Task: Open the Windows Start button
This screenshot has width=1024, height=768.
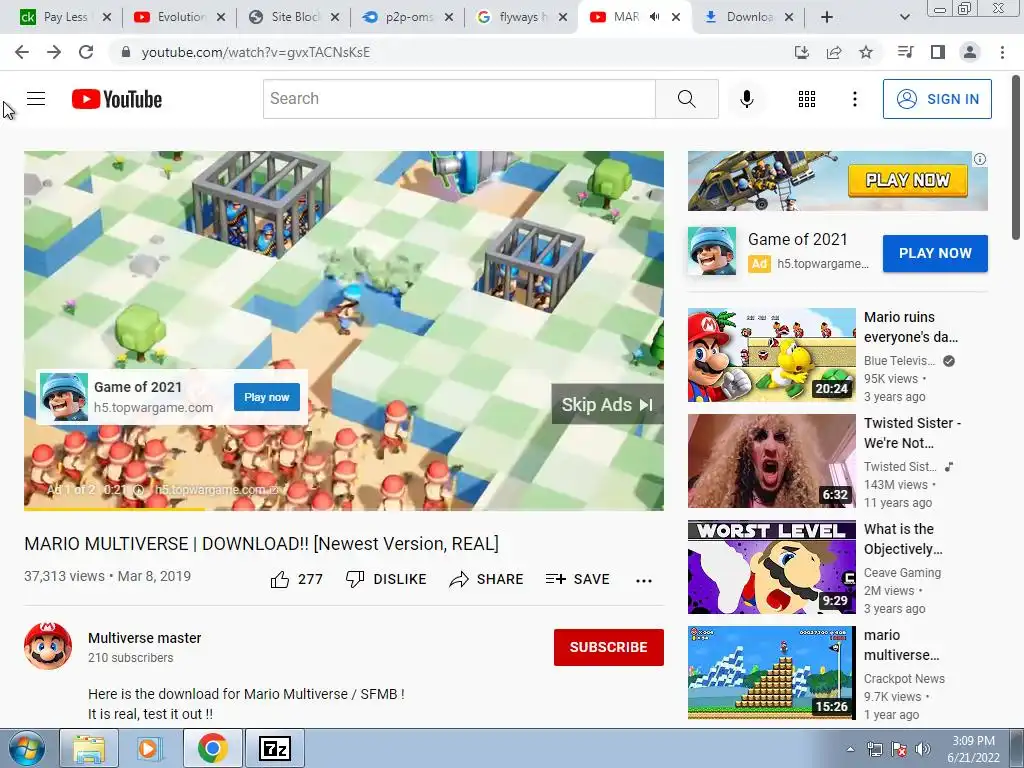Action: pyautogui.click(x=27, y=748)
